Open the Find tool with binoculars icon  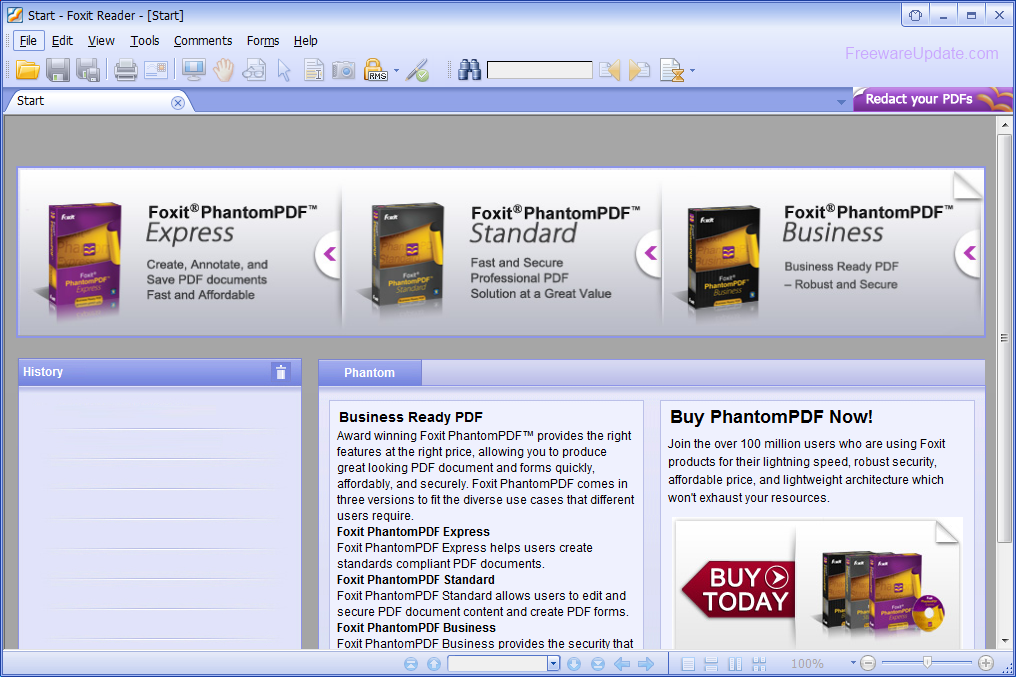(x=469, y=69)
